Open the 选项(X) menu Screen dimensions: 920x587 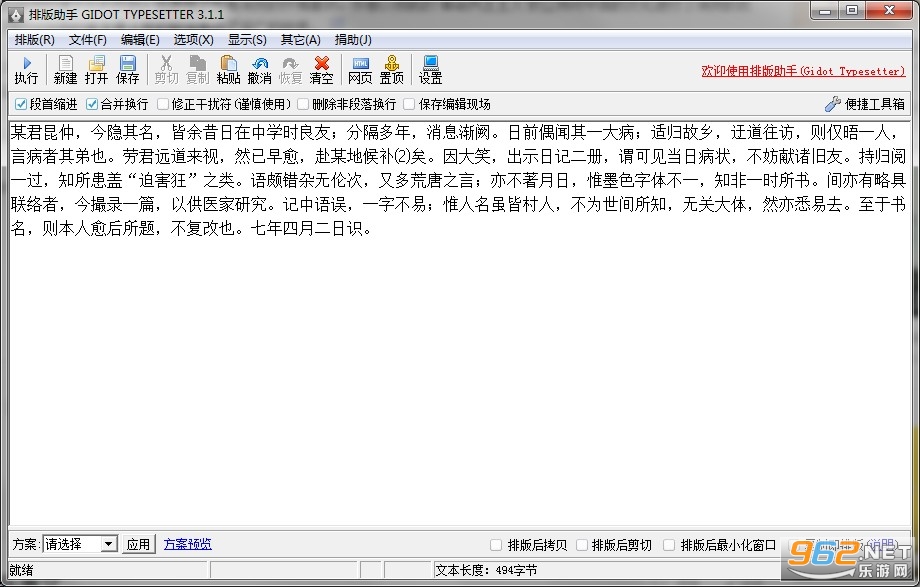(194, 40)
